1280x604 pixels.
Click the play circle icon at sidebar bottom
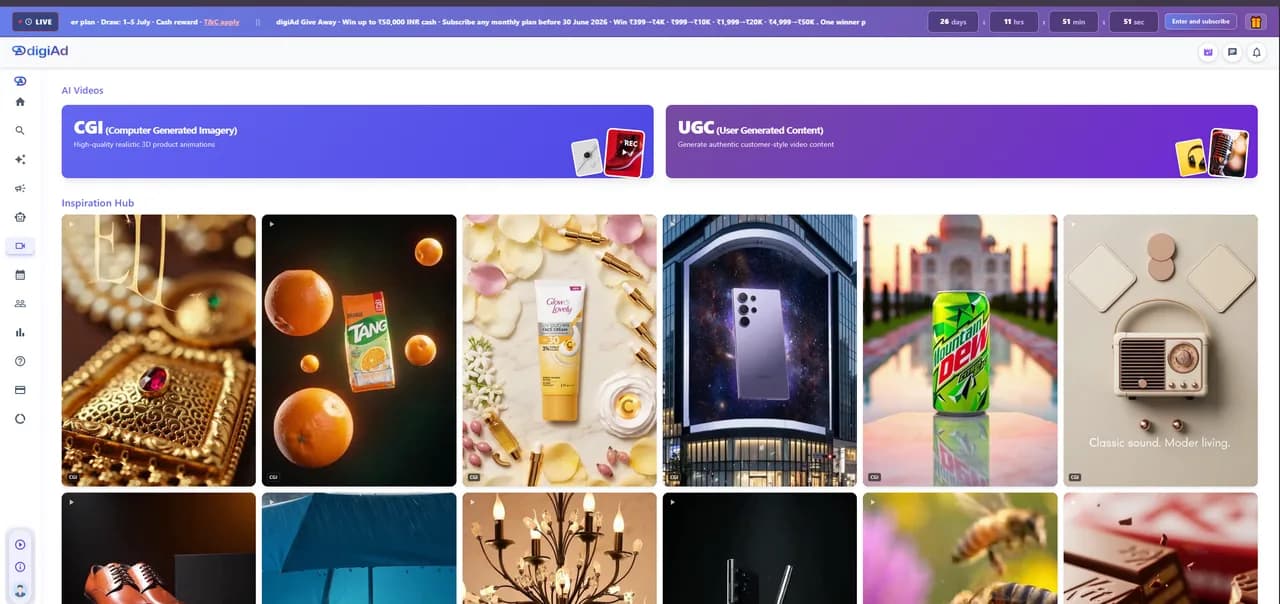pos(20,545)
